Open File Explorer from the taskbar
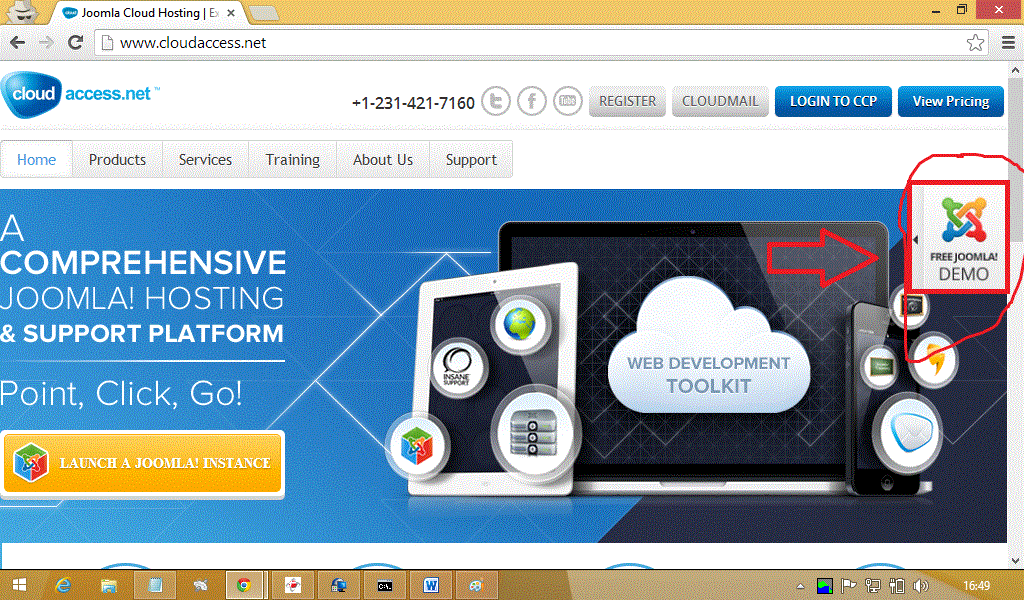Screen dimensions: 1024x600 [x=108, y=586]
